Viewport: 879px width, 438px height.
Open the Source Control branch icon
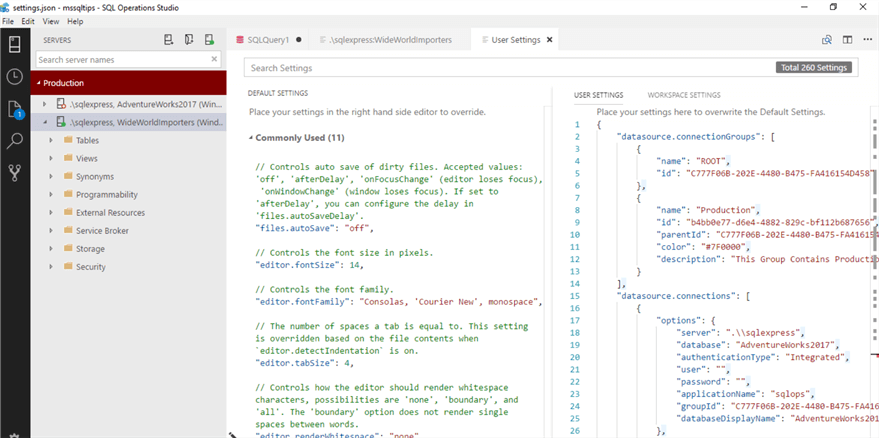pyautogui.click(x=15, y=173)
